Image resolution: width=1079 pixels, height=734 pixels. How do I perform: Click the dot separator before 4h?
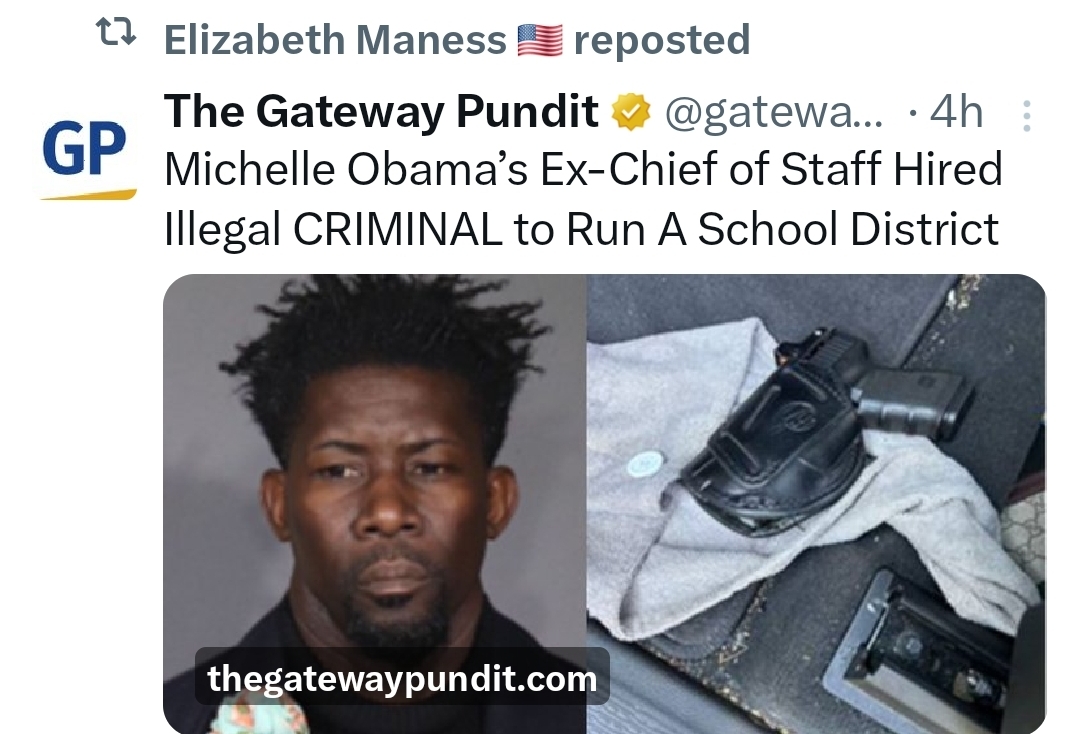912,114
